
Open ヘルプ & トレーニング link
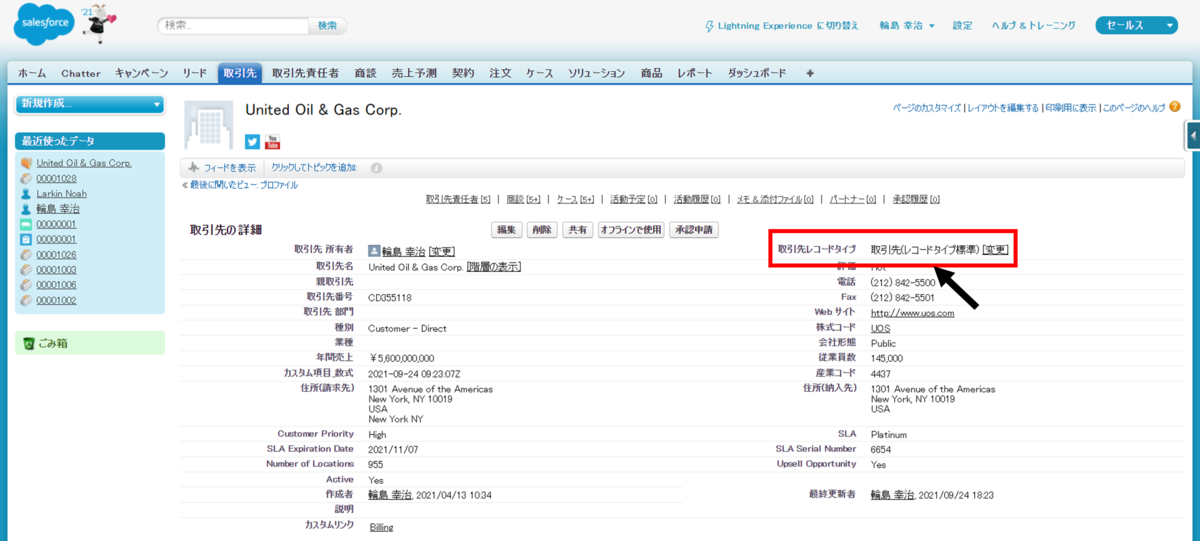tap(1033, 26)
